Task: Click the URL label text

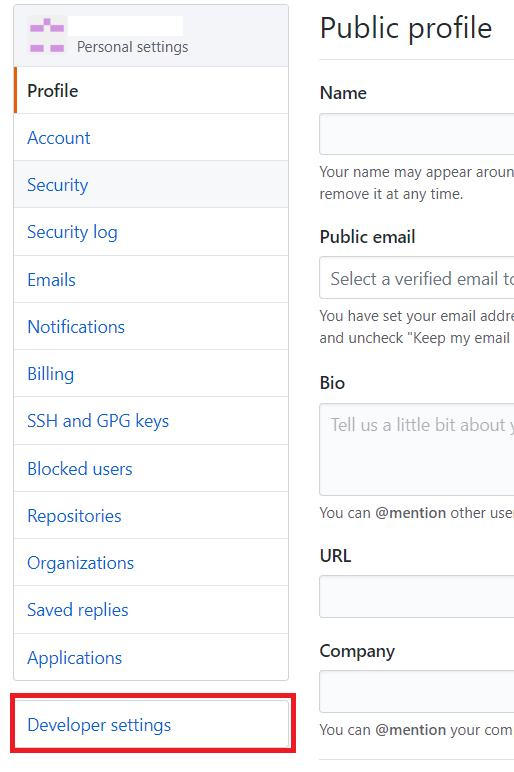Action: 335,555
